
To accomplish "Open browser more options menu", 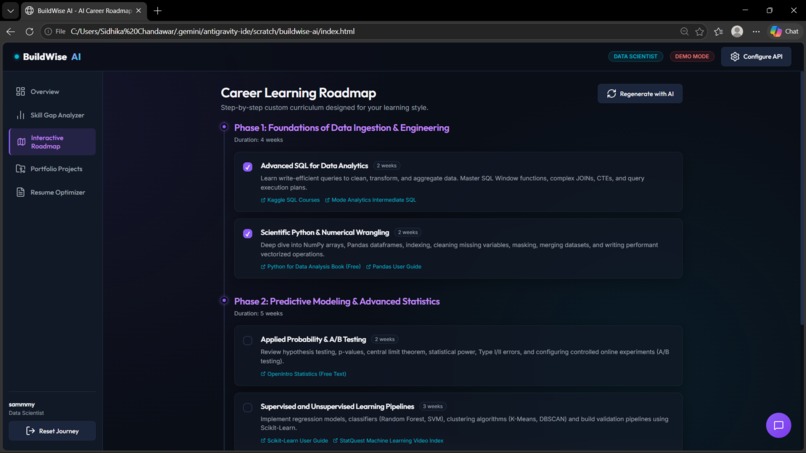I will pos(756,31).
